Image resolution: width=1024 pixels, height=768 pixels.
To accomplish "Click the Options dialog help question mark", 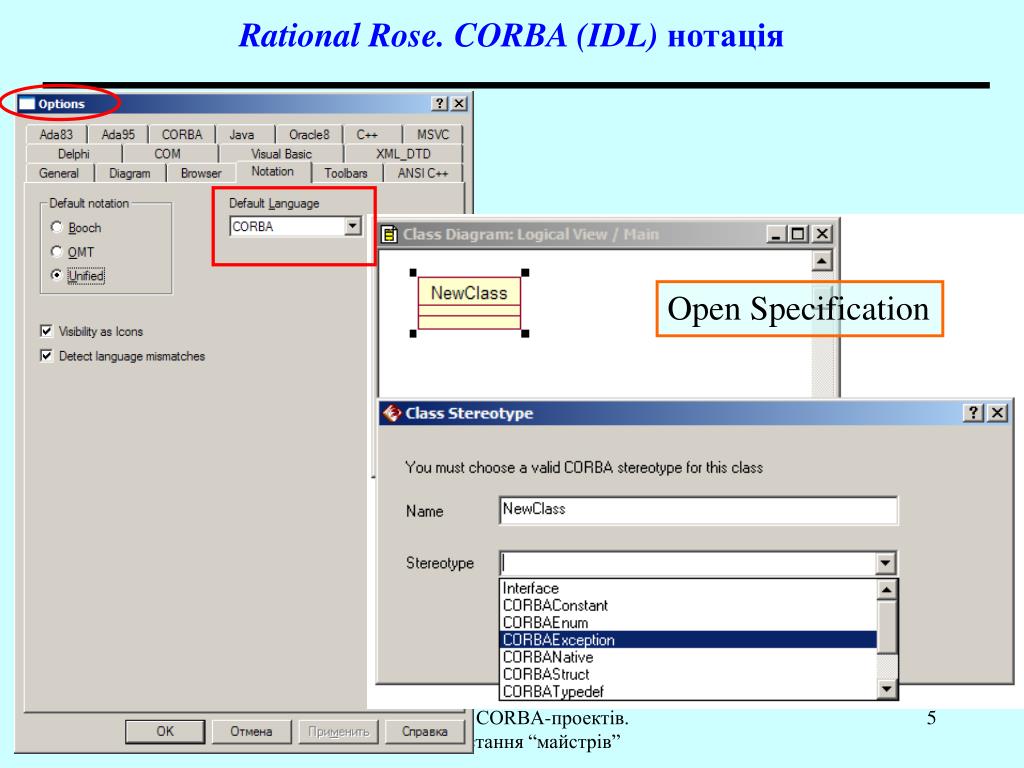I will (x=440, y=104).
